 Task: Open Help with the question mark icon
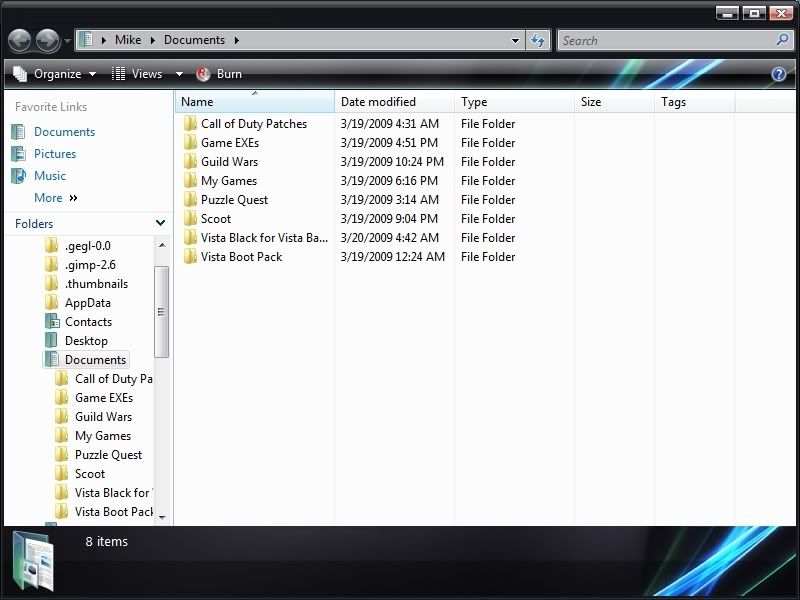[779, 74]
